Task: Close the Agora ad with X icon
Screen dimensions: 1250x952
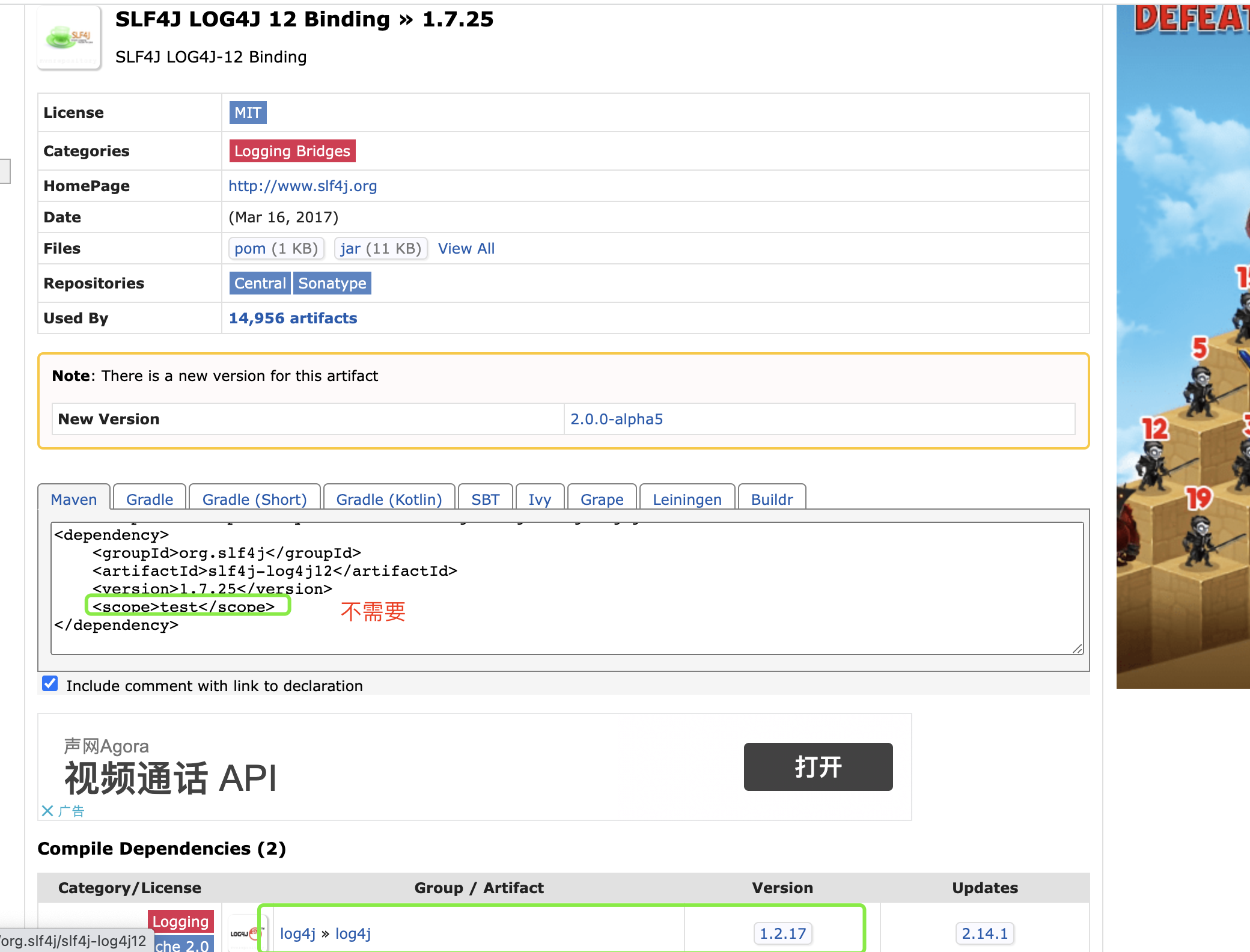Action: (47, 811)
